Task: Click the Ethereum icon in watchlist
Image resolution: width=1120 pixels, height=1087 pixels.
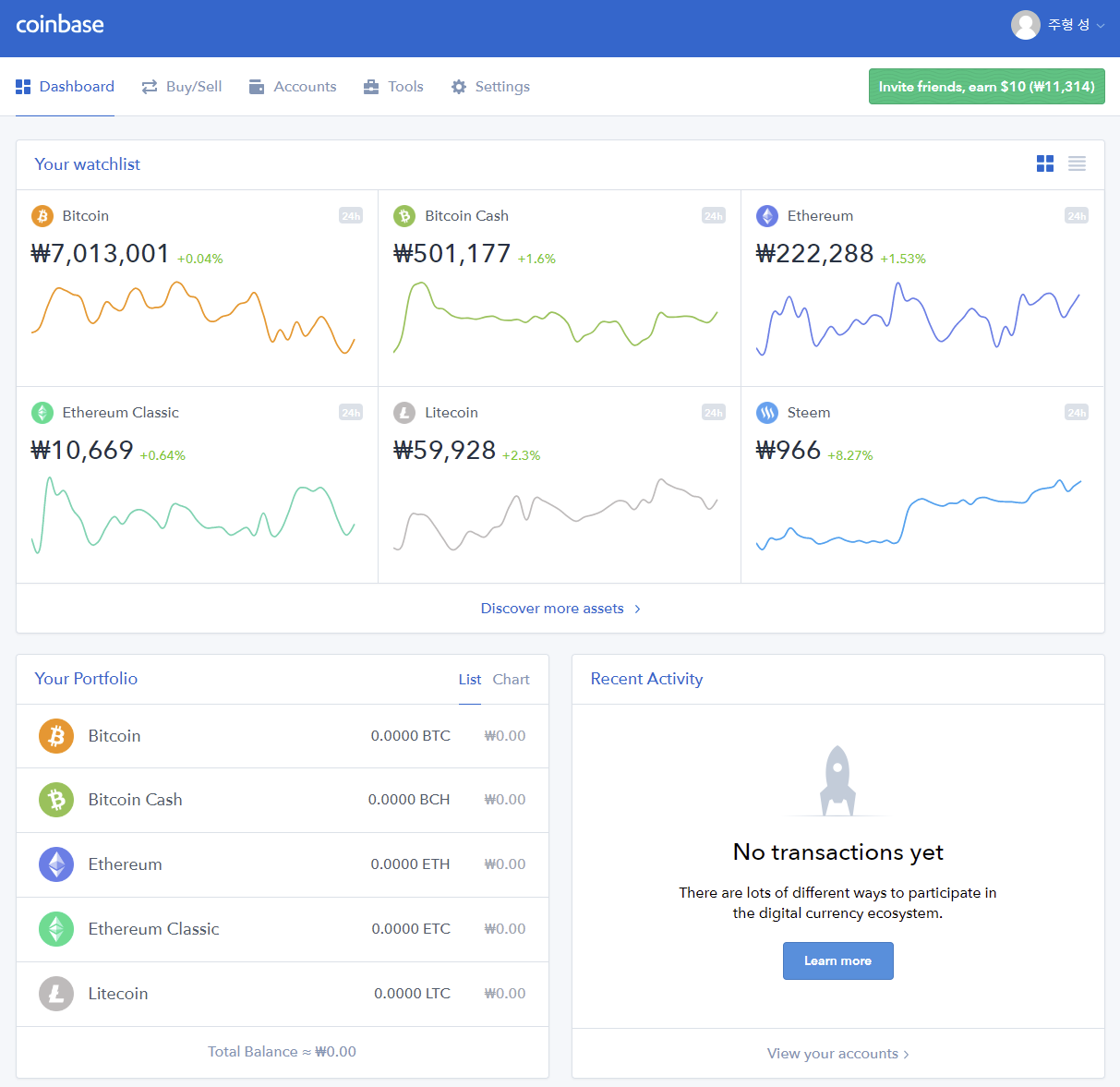Action: tap(767, 216)
